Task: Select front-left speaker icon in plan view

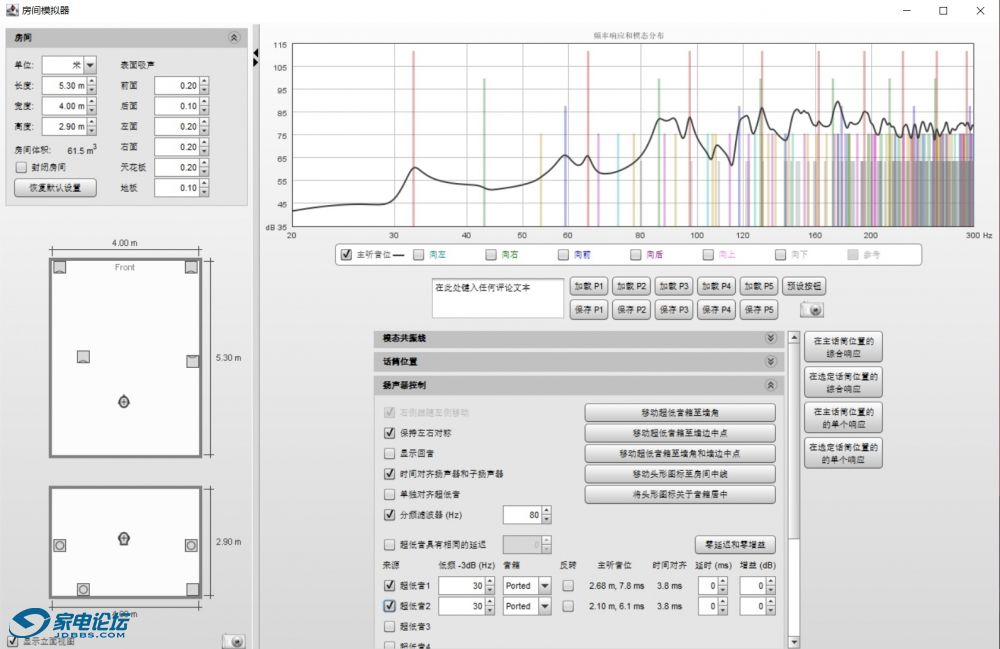Action: pos(59,267)
